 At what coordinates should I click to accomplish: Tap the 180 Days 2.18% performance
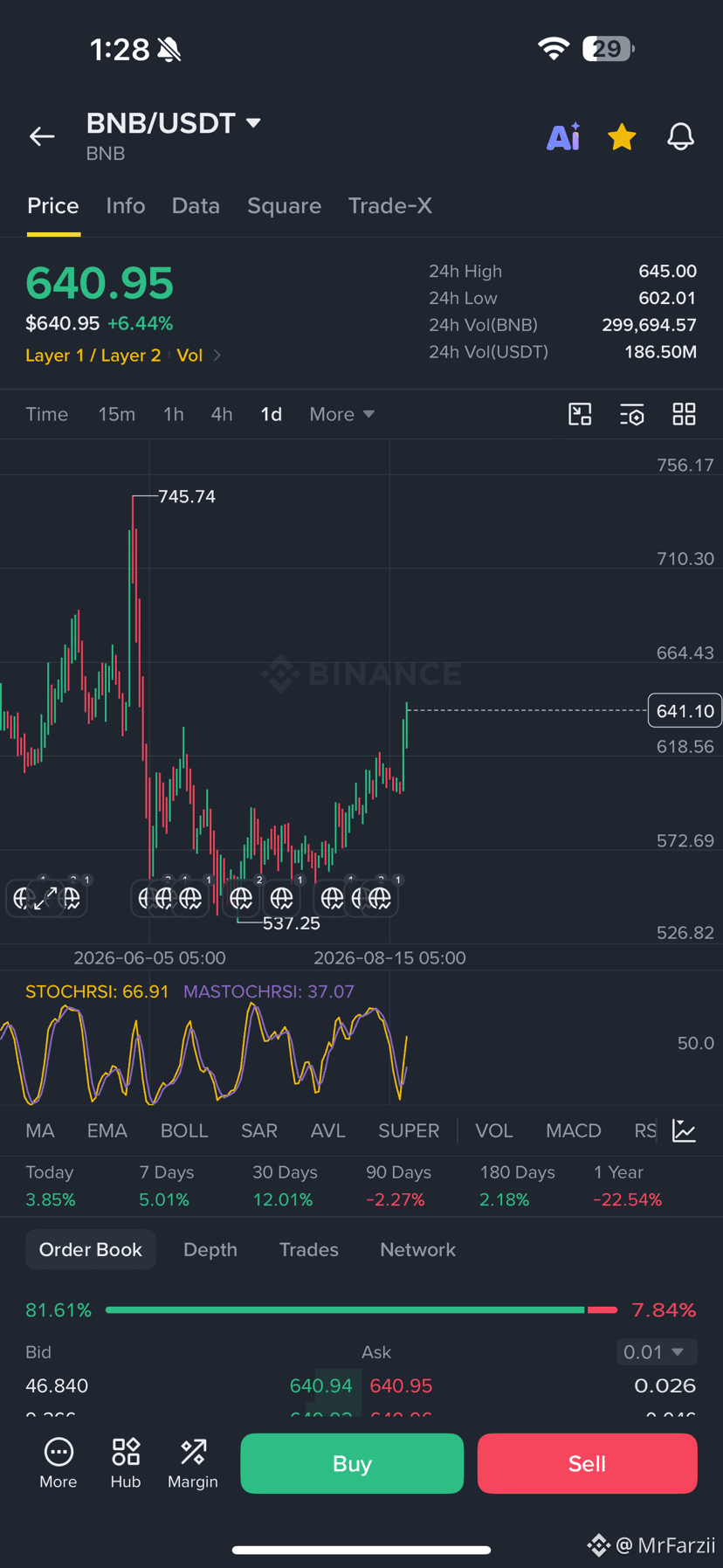click(517, 1186)
